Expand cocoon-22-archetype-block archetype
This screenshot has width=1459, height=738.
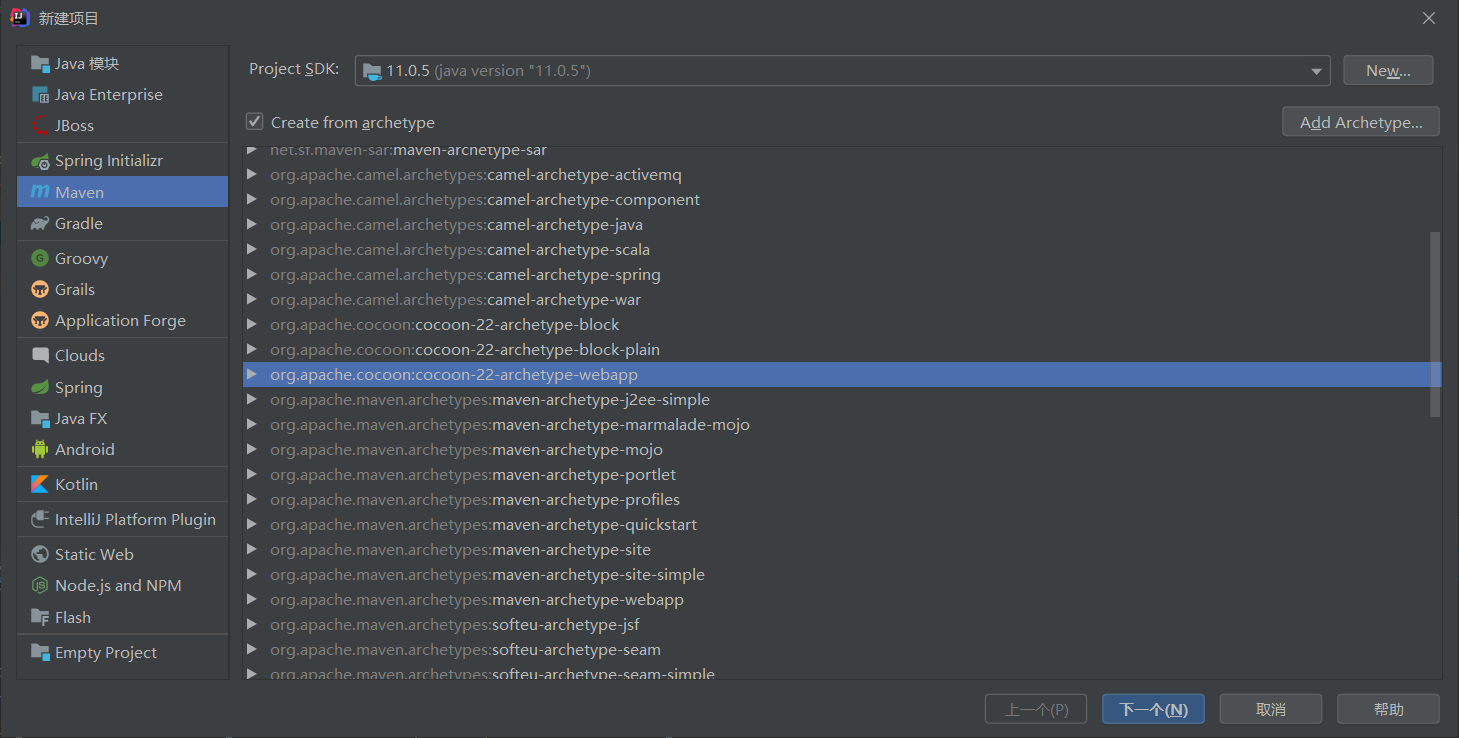click(x=252, y=325)
